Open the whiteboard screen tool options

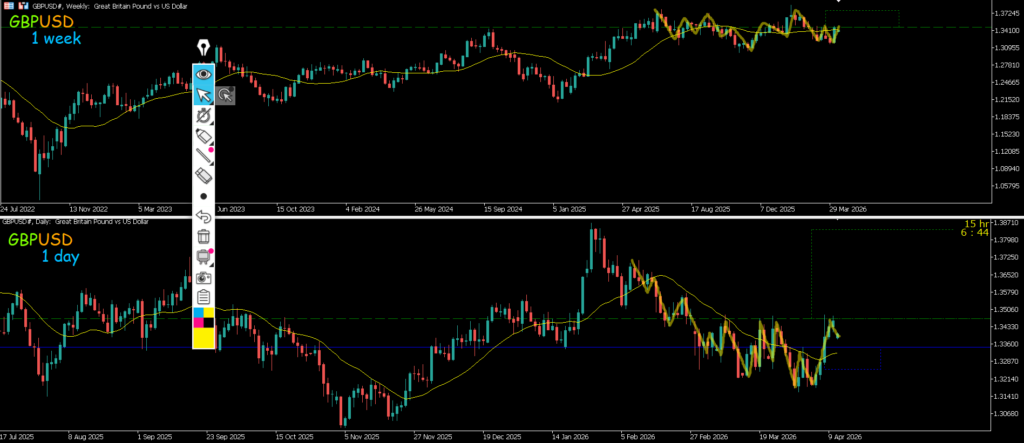coord(204,256)
